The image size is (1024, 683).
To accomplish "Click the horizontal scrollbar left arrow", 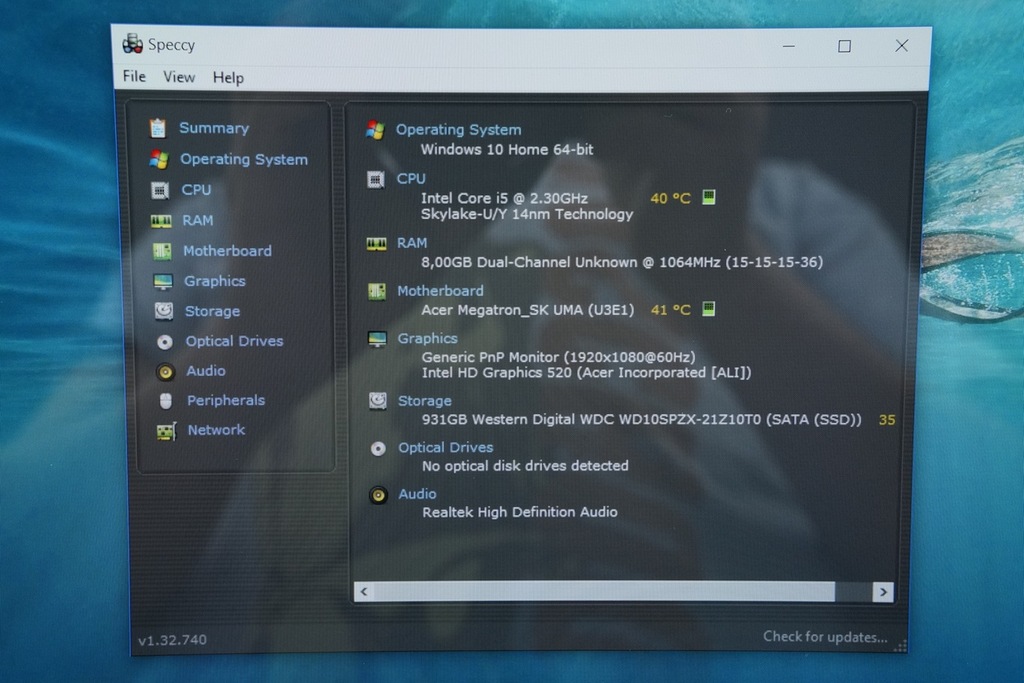I will coord(364,592).
